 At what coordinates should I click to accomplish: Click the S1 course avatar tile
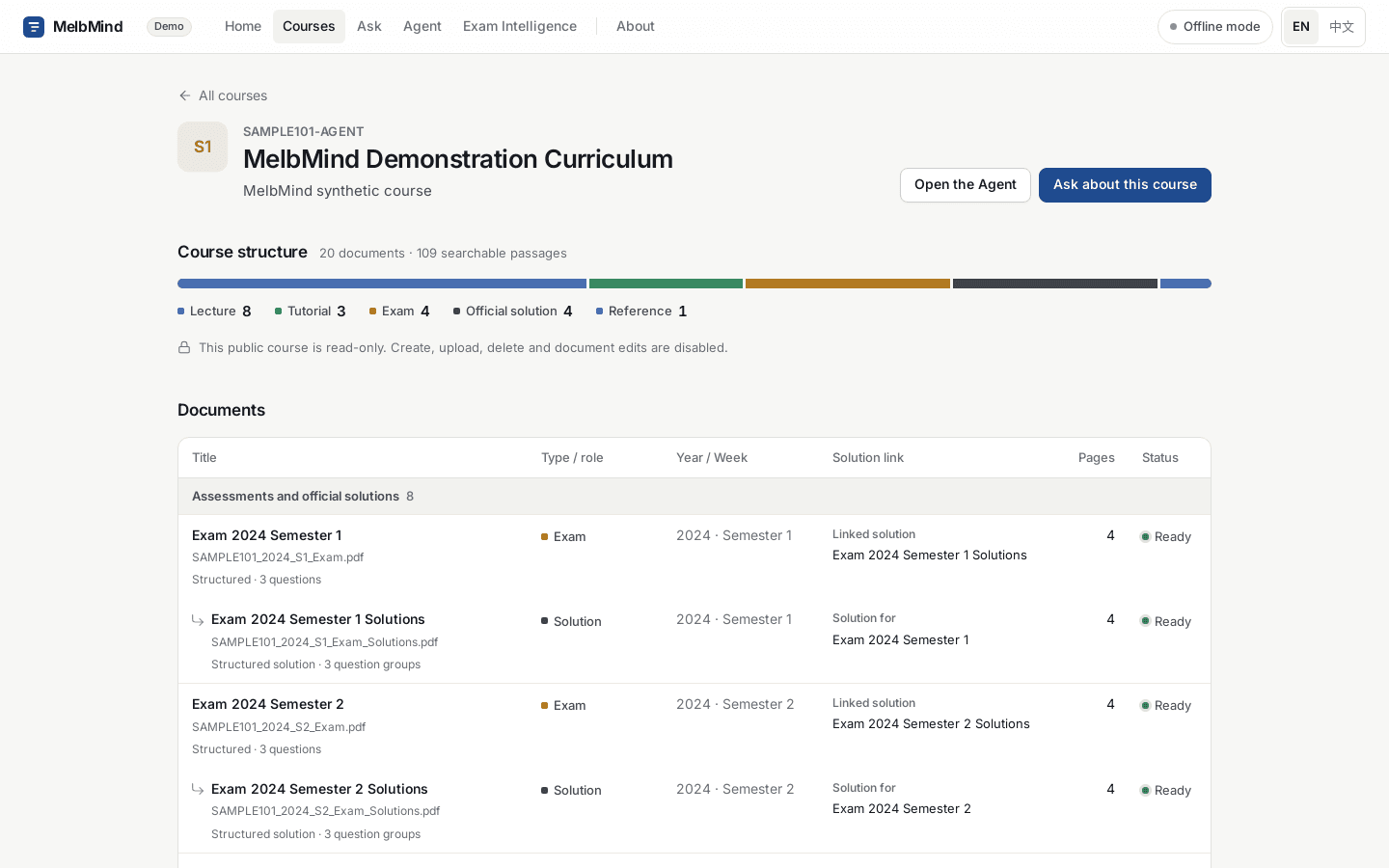click(203, 147)
